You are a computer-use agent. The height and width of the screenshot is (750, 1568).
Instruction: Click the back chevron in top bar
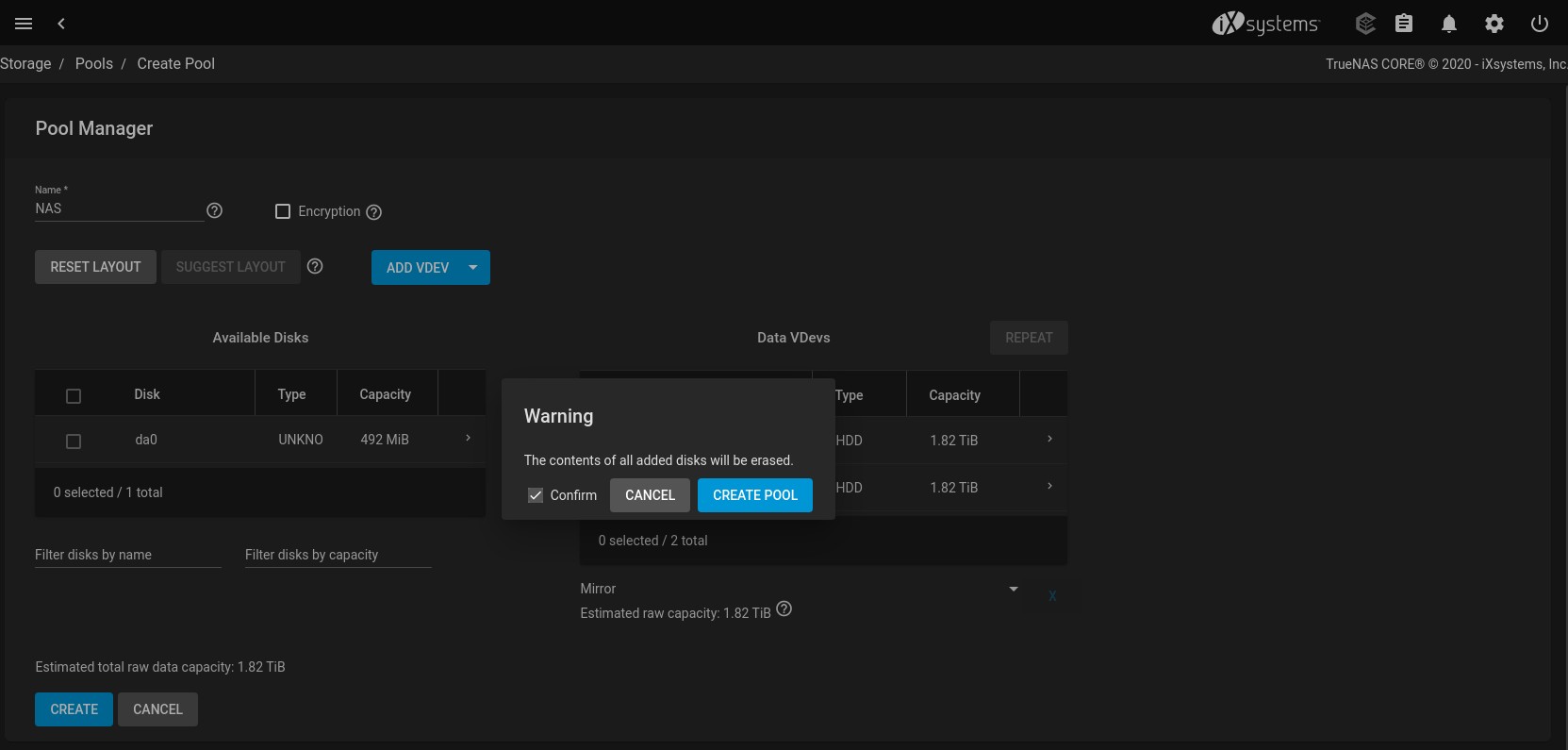(x=61, y=24)
